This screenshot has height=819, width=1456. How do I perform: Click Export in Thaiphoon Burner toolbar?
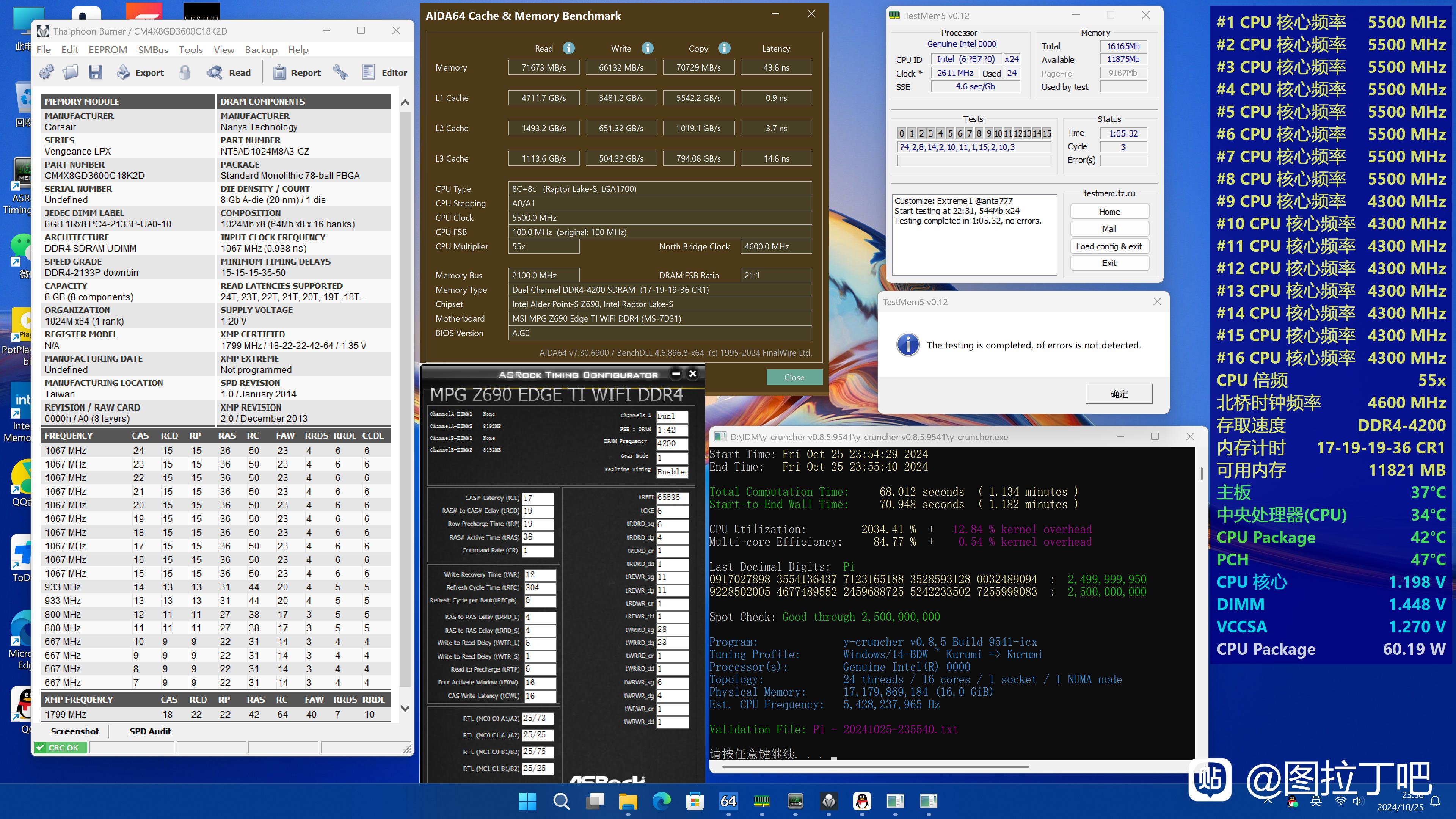pos(140,72)
